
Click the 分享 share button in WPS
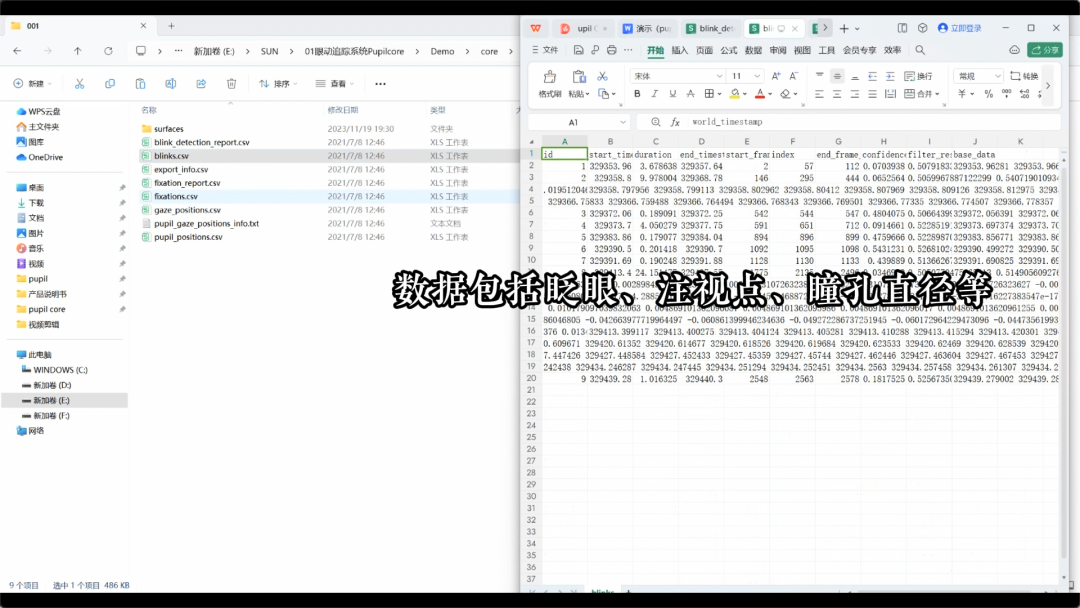[1045, 50]
